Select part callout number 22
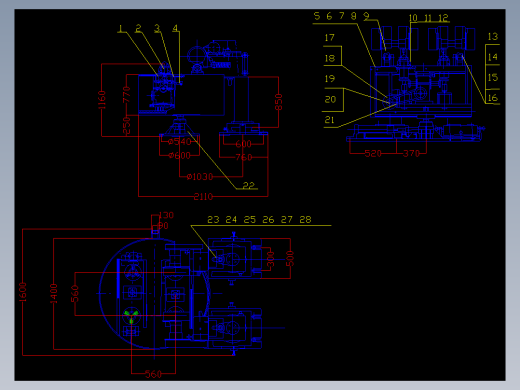 (249, 185)
